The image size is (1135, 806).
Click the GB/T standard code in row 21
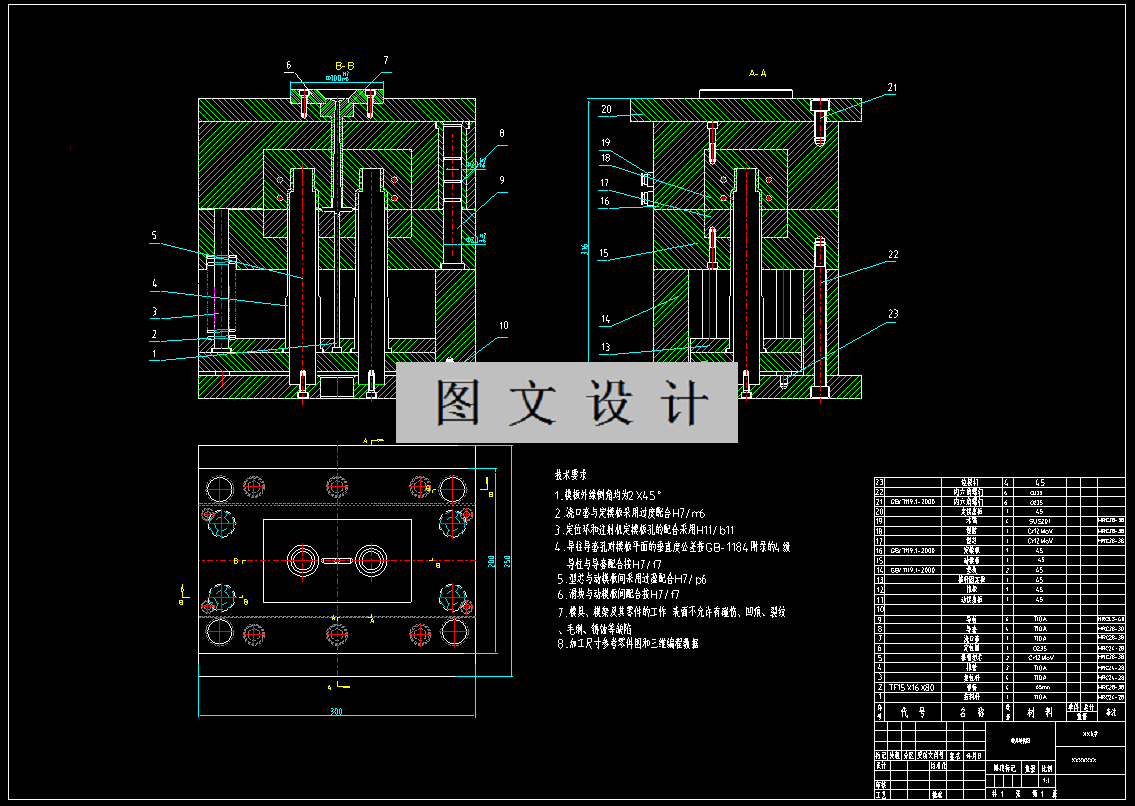click(x=913, y=501)
